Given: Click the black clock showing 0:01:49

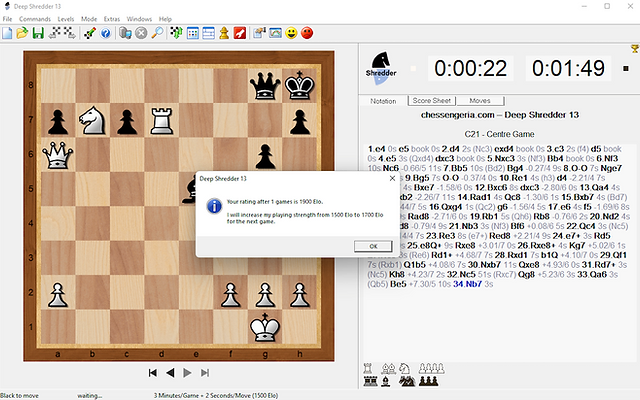Looking at the screenshot, I should (x=568, y=68).
